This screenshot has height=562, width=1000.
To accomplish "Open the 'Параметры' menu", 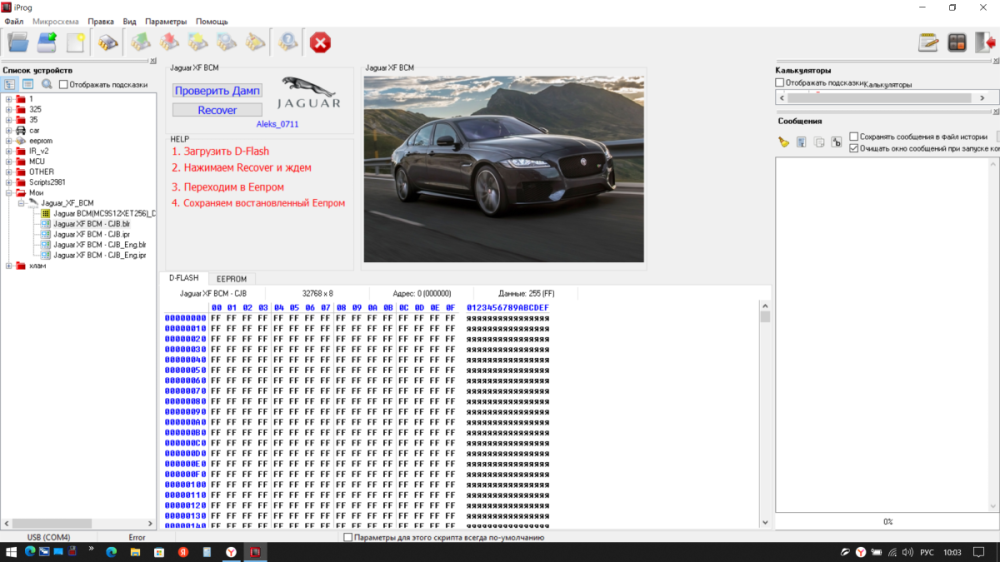I will coord(165,21).
